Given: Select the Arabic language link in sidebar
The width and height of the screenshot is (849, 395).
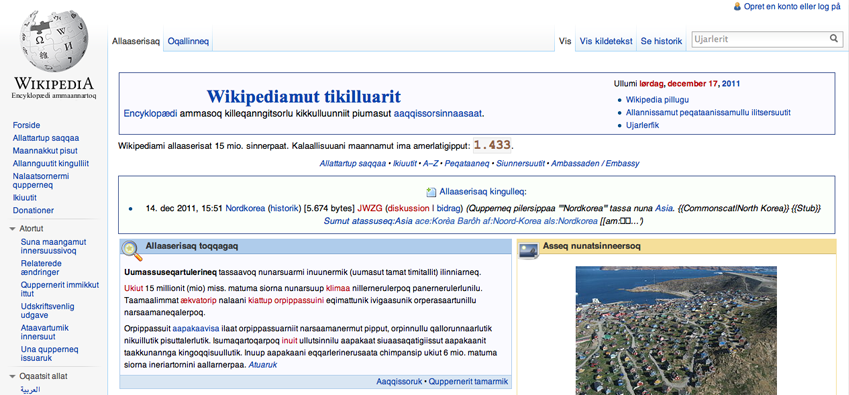Looking at the screenshot, I should pos(30,389).
